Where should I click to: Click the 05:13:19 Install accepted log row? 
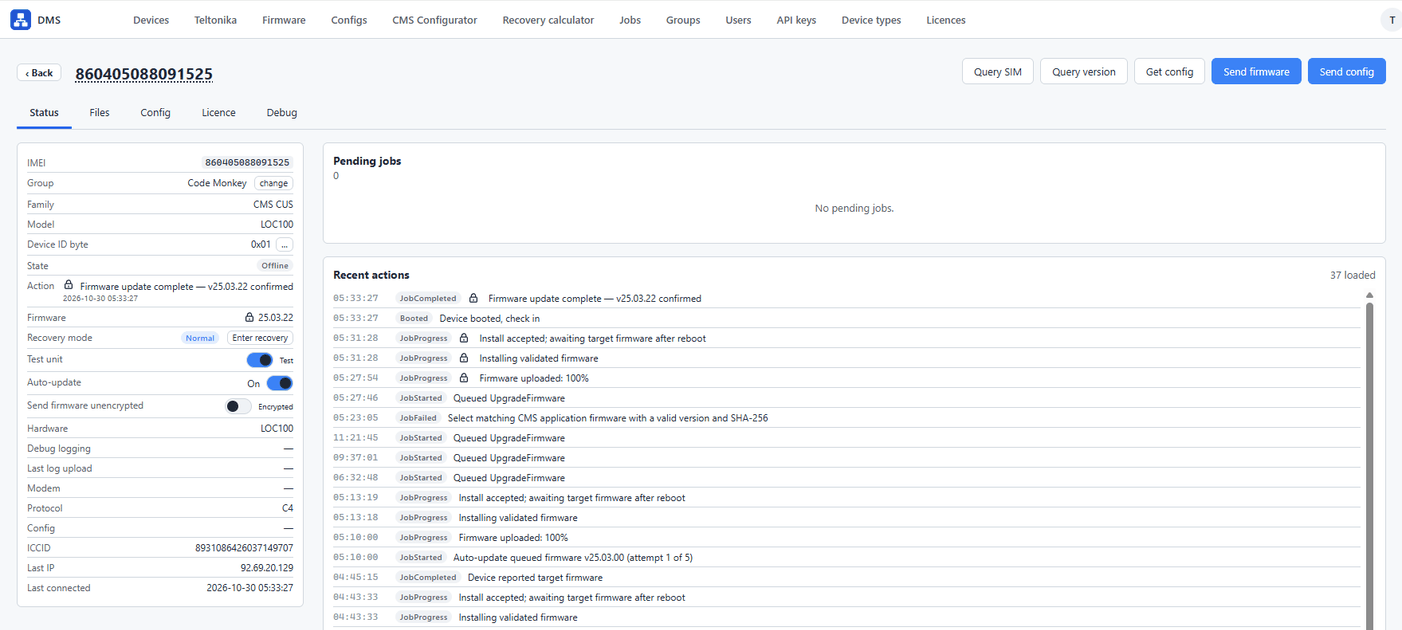click(846, 498)
